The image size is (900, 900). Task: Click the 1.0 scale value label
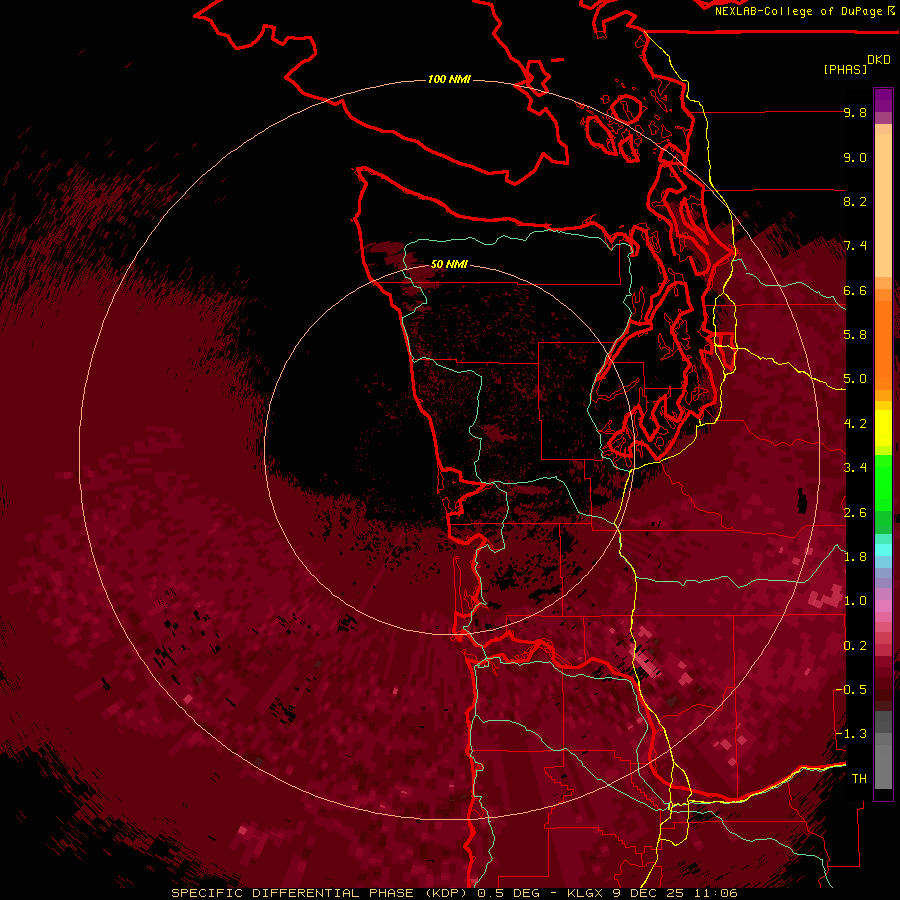(x=855, y=601)
